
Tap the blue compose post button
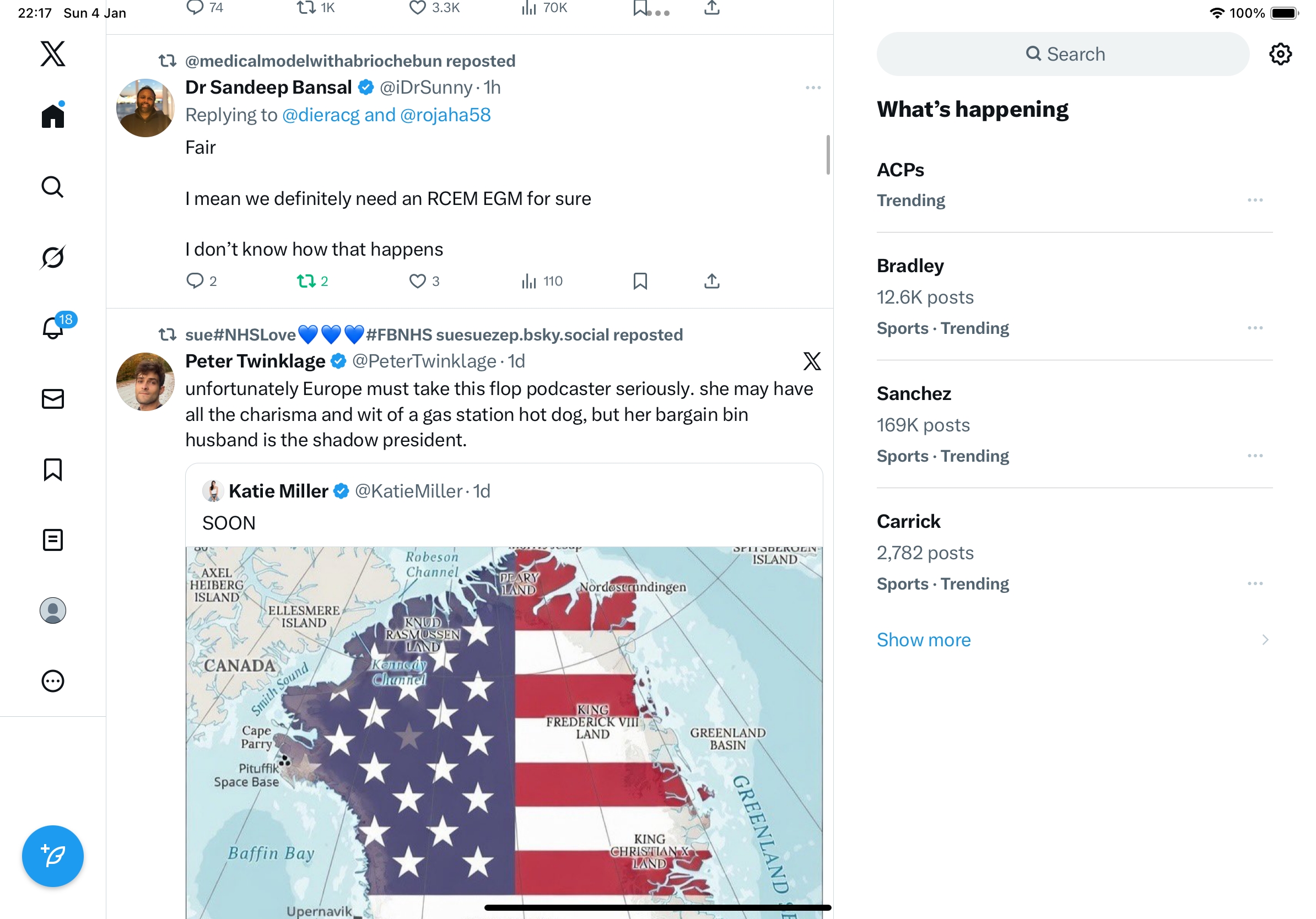click(53, 856)
